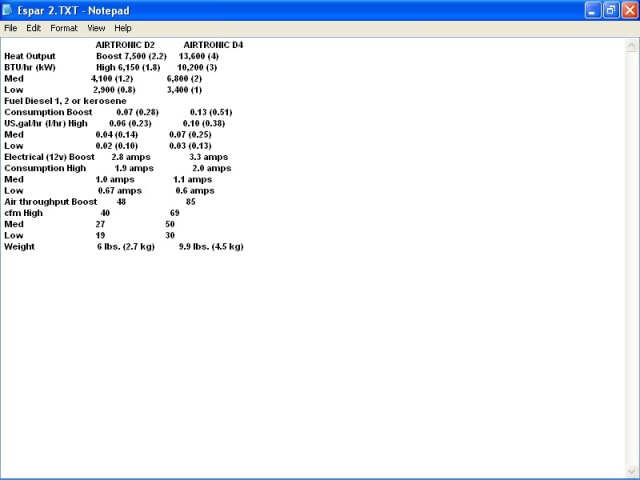Click 'Air throughput Boost' label

pos(51,202)
